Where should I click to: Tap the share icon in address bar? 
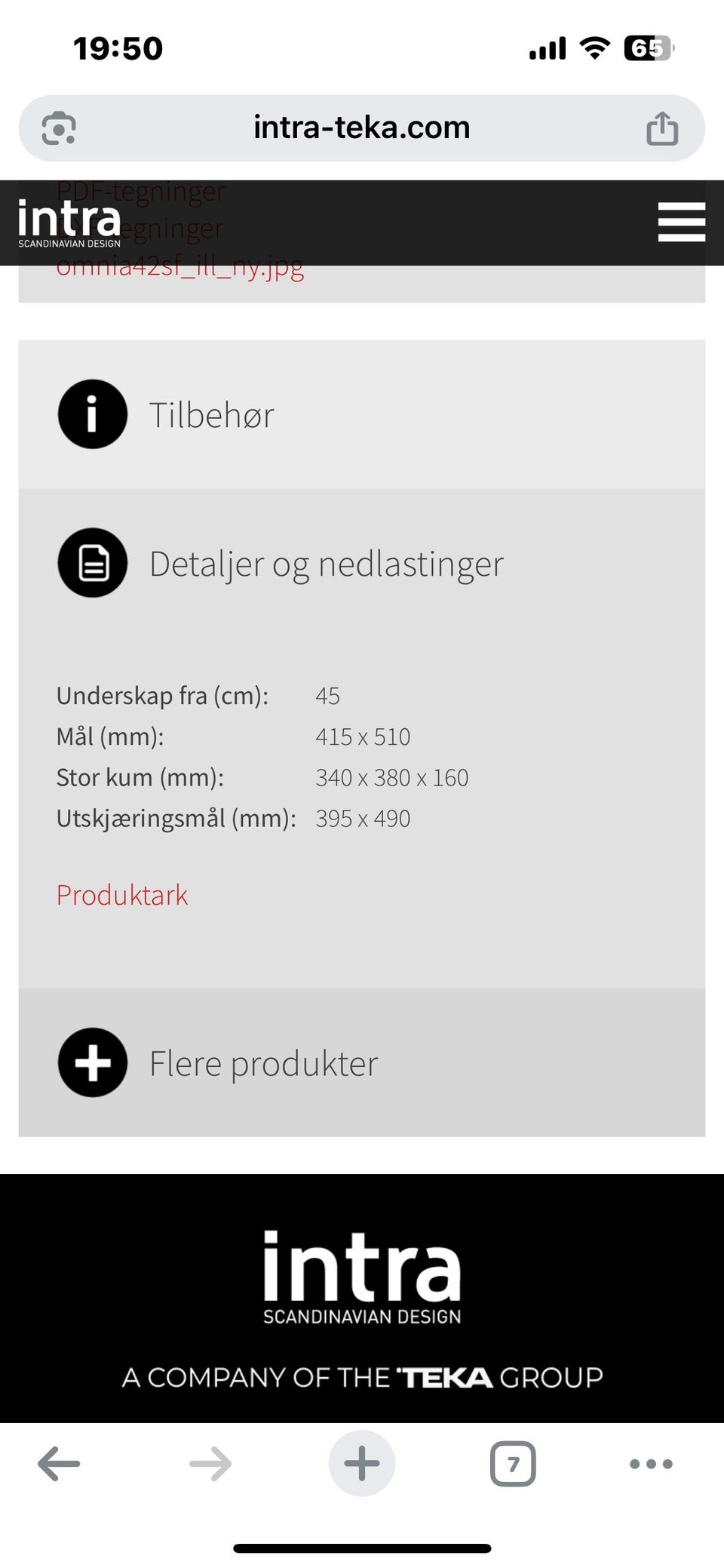point(662,128)
